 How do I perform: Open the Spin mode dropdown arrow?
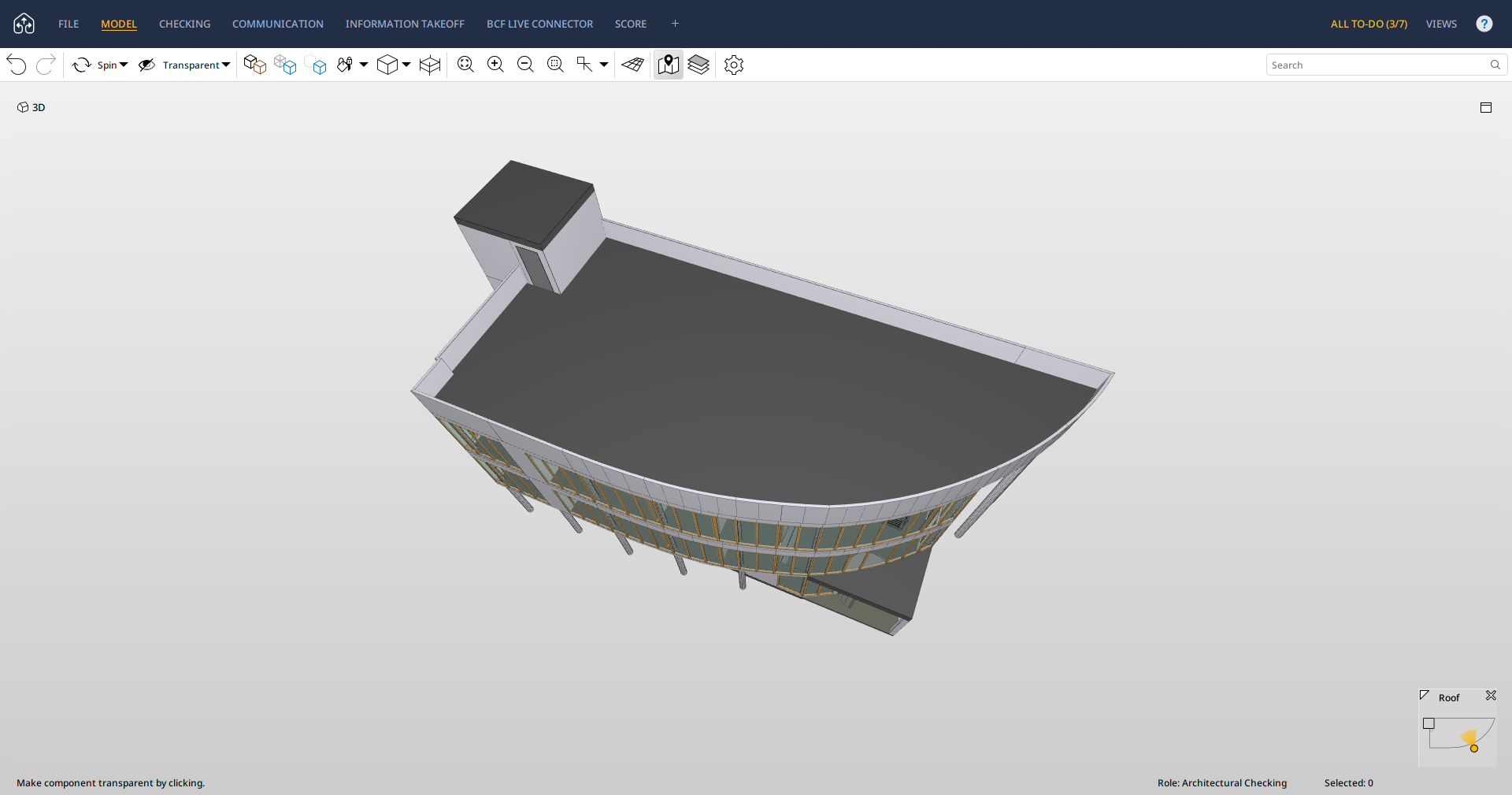(x=124, y=65)
